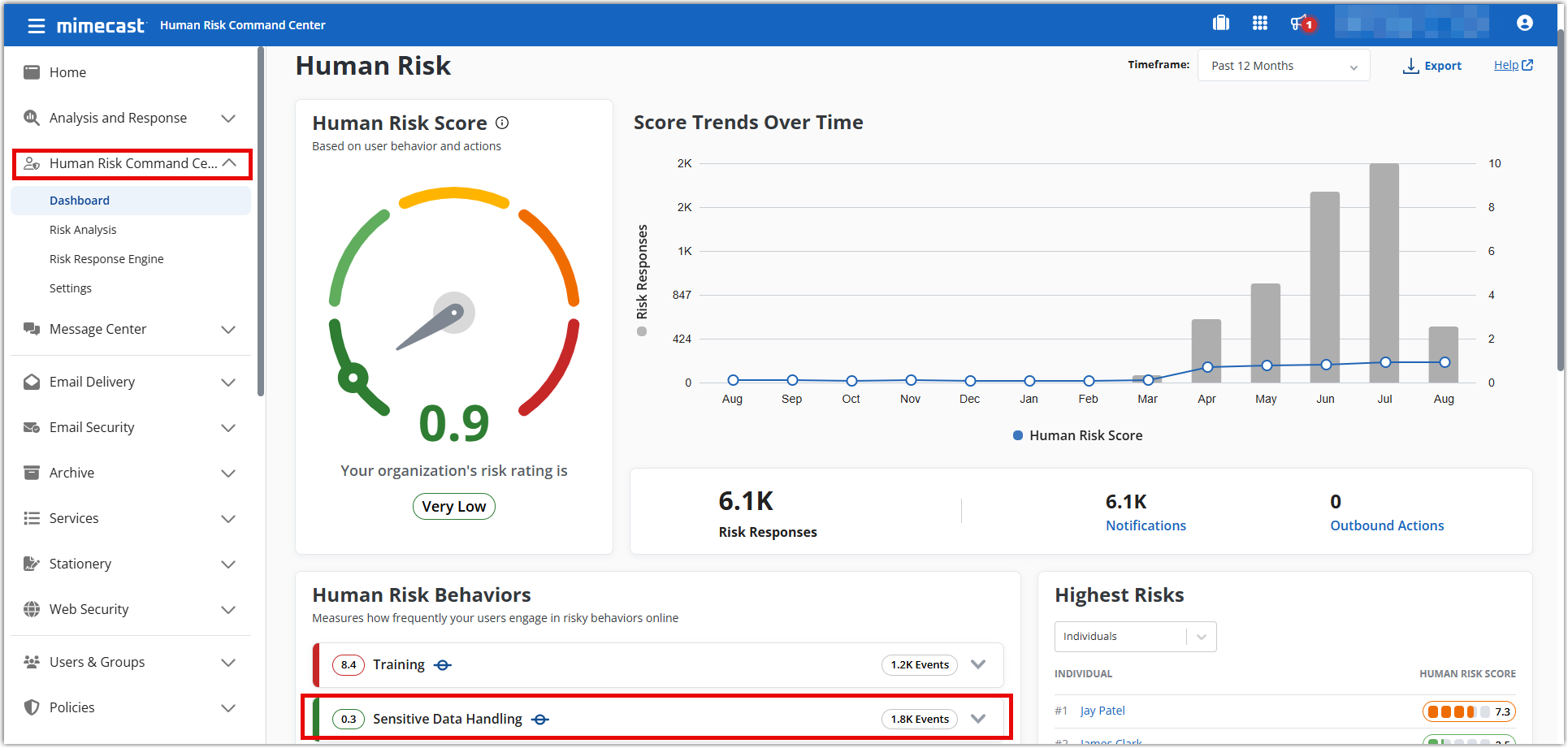Expand the Training behavior row
This screenshot has height=748, width=1568.
978,664
